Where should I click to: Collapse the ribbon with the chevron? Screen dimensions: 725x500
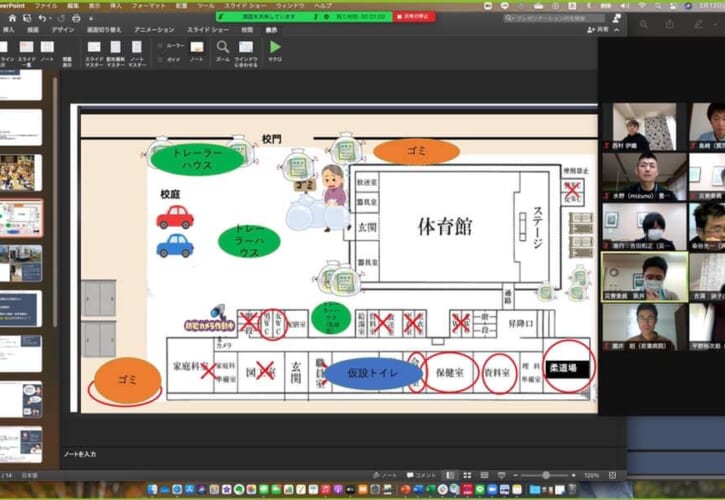click(x=617, y=30)
